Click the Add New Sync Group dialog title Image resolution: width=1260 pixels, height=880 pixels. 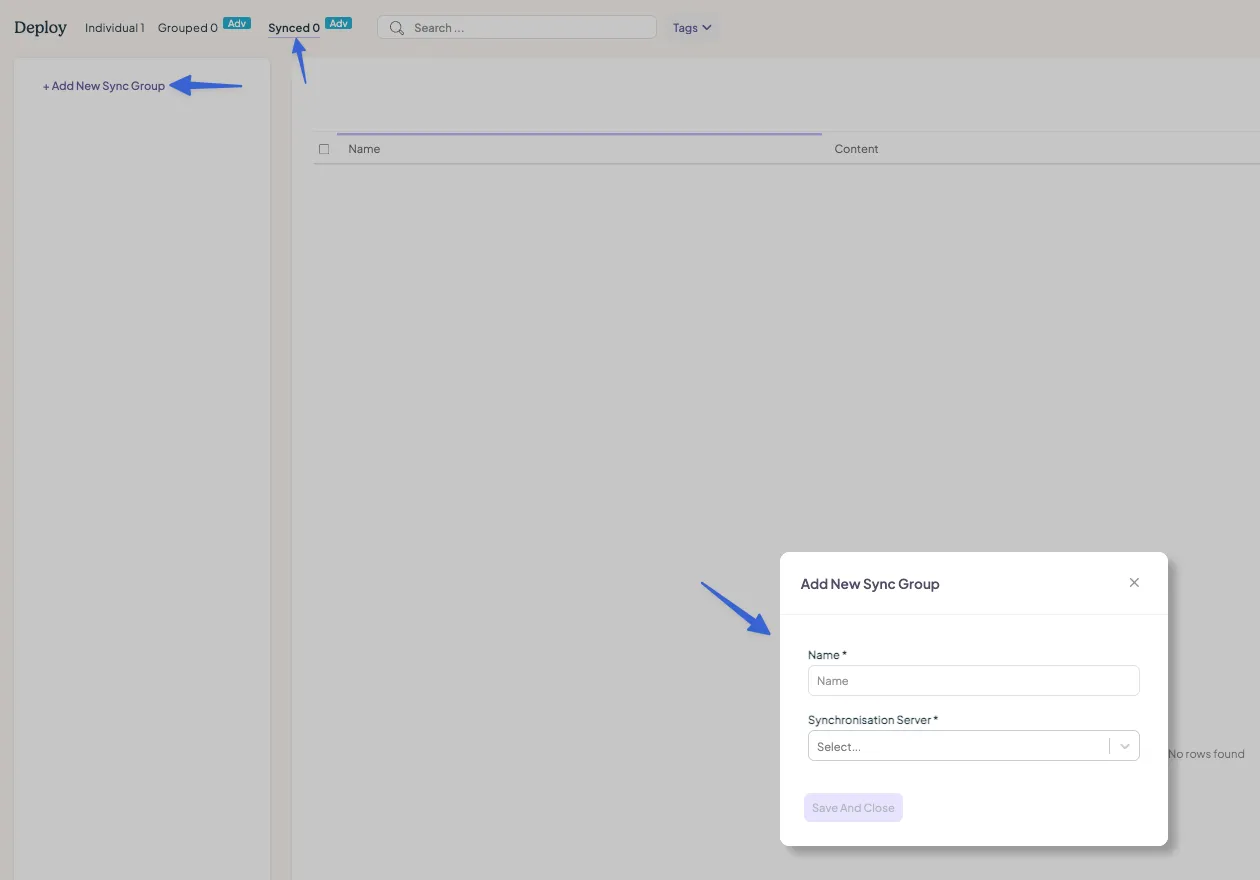[870, 584]
